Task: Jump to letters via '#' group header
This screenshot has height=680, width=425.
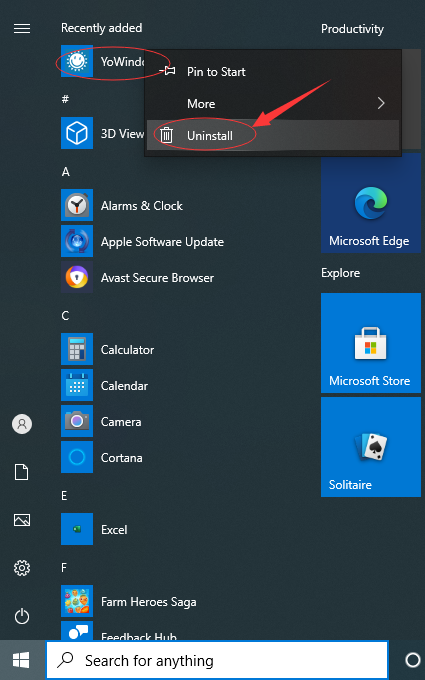Action: click(65, 99)
